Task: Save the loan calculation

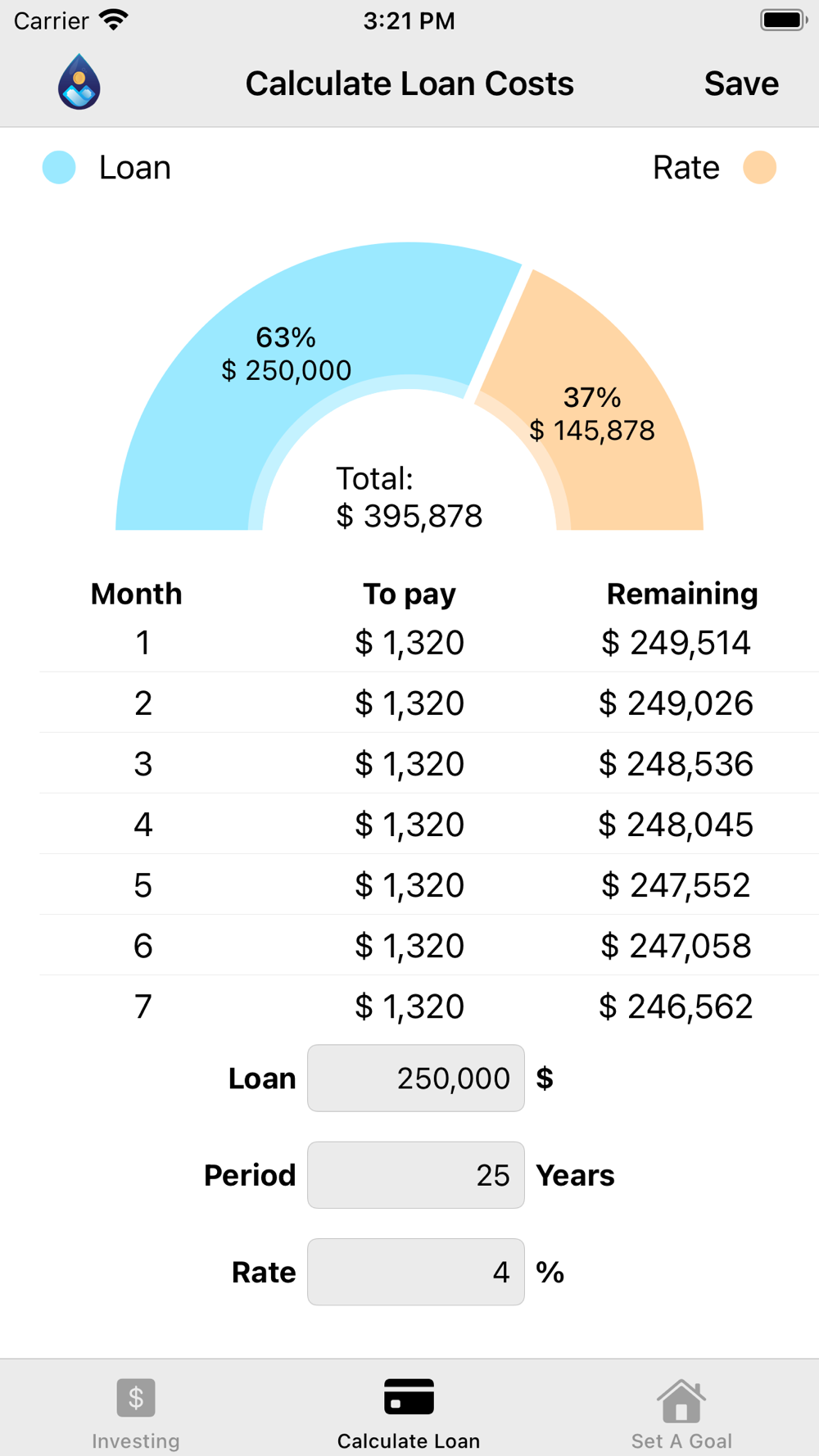Action: tap(741, 84)
